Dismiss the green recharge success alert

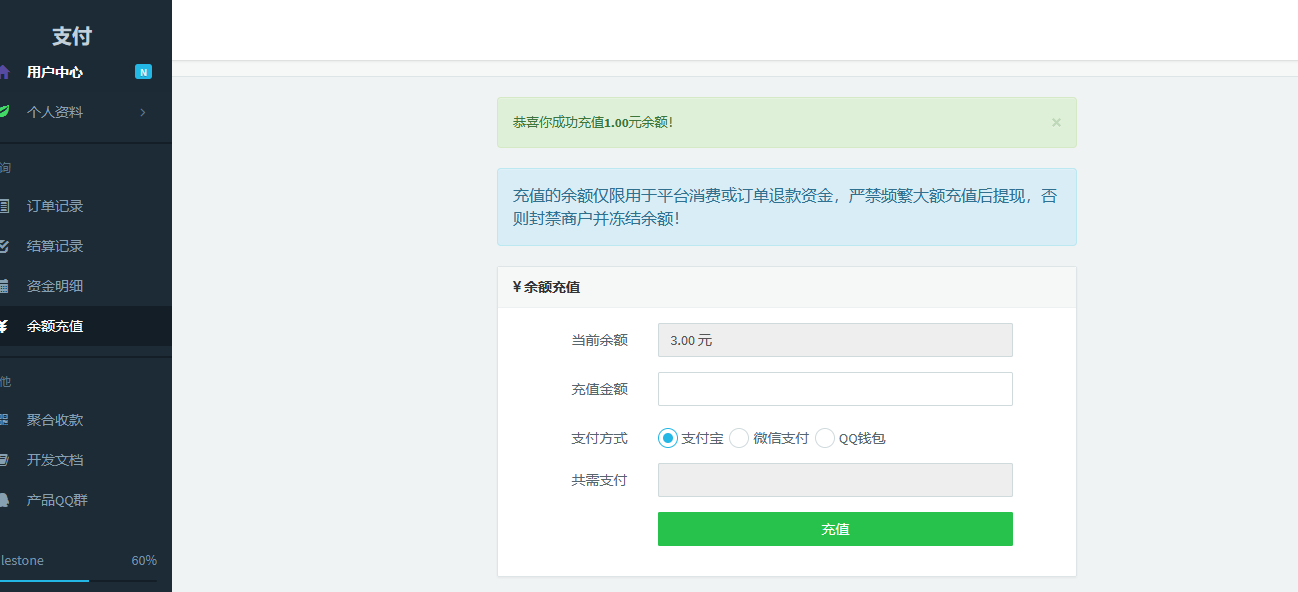(1056, 122)
